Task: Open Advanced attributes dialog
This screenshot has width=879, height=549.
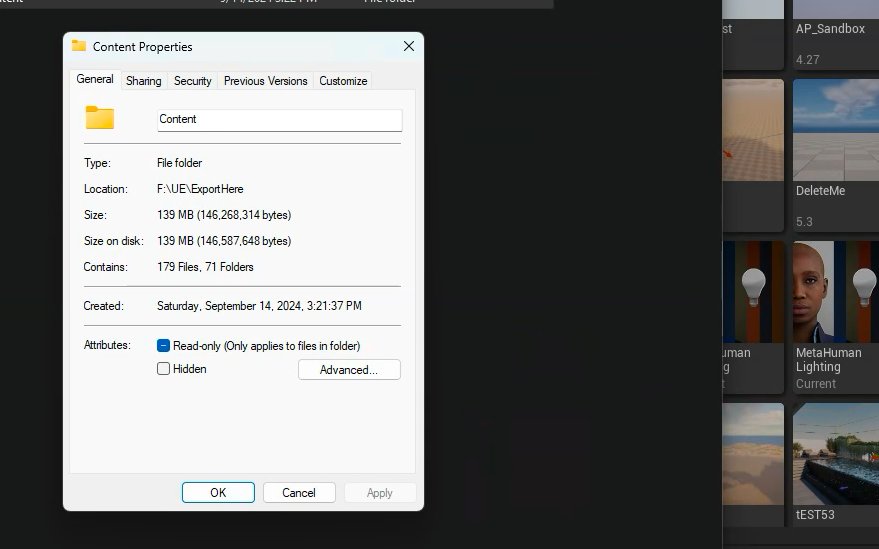Action: (349, 370)
